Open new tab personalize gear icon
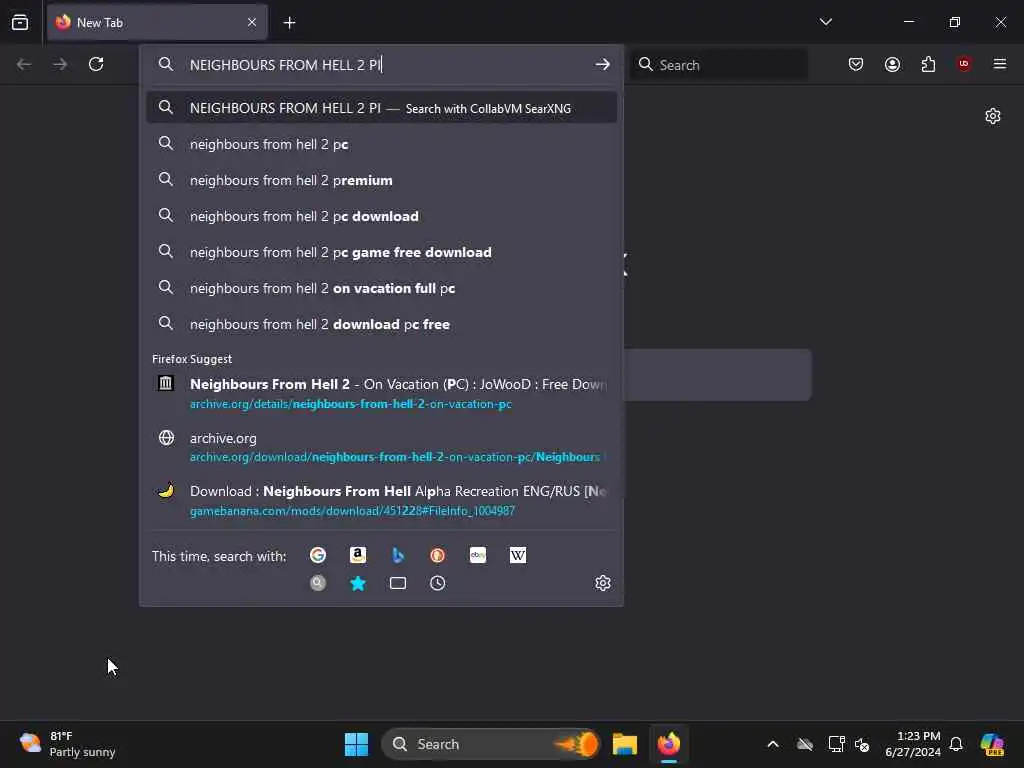 [993, 116]
